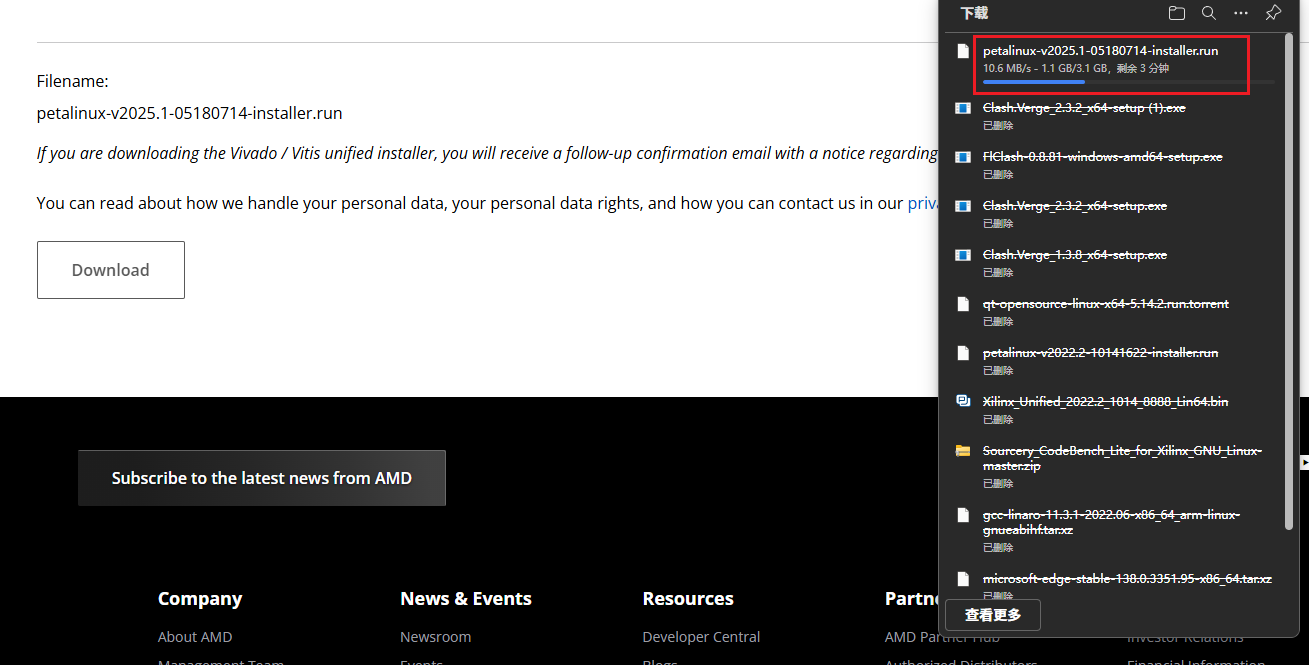The height and width of the screenshot is (665, 1309).
Task: Open more options in downloads panel
Action: click(x=1241, y=13)
